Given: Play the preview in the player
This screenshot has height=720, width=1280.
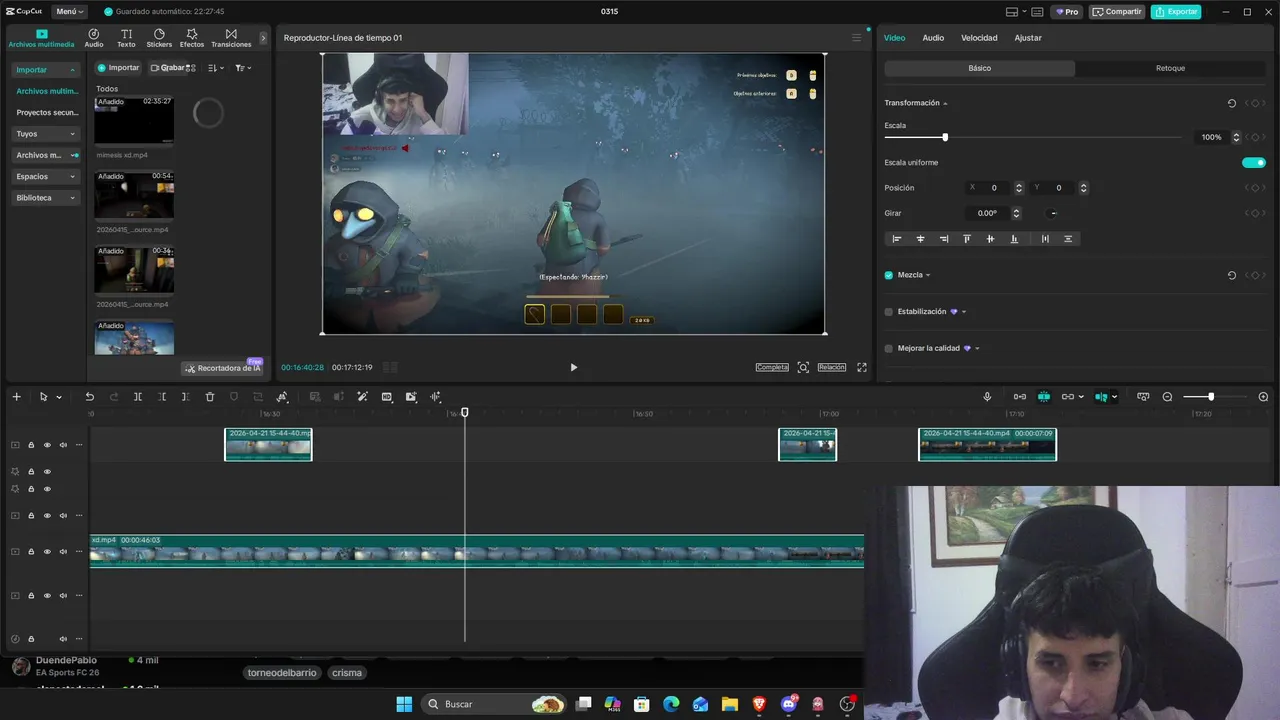Looking at the screenshot, I should click(573, 367).
